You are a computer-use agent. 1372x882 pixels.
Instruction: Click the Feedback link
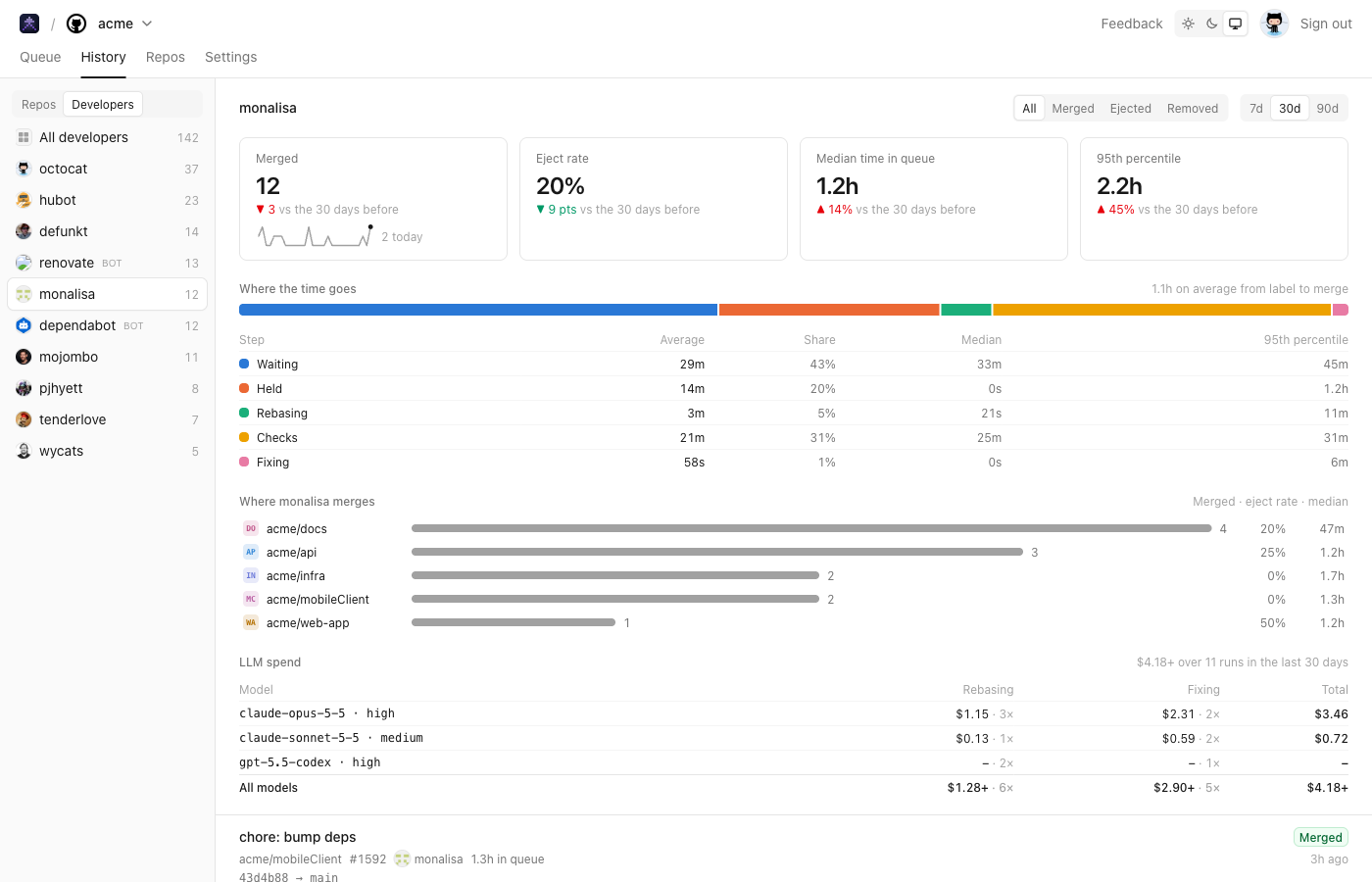click(1132, 24)
